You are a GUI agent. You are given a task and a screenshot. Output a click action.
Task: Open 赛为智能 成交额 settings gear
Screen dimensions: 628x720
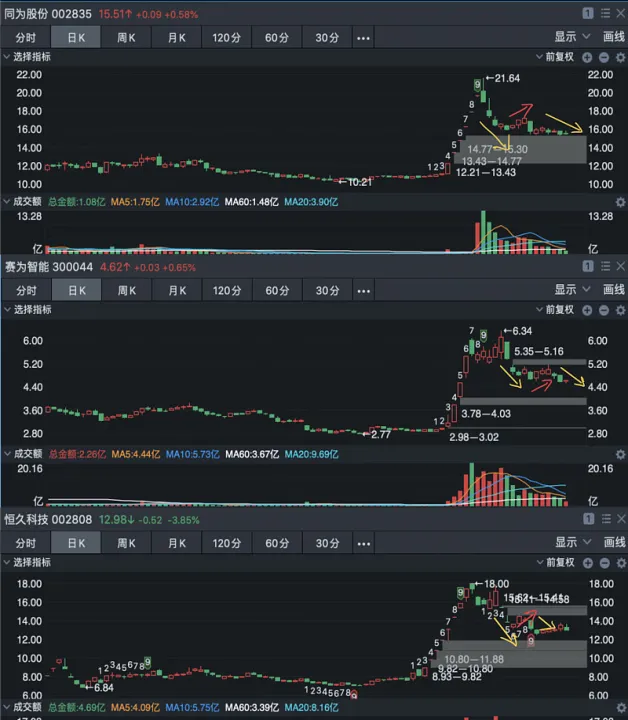(x=620, y=455)
